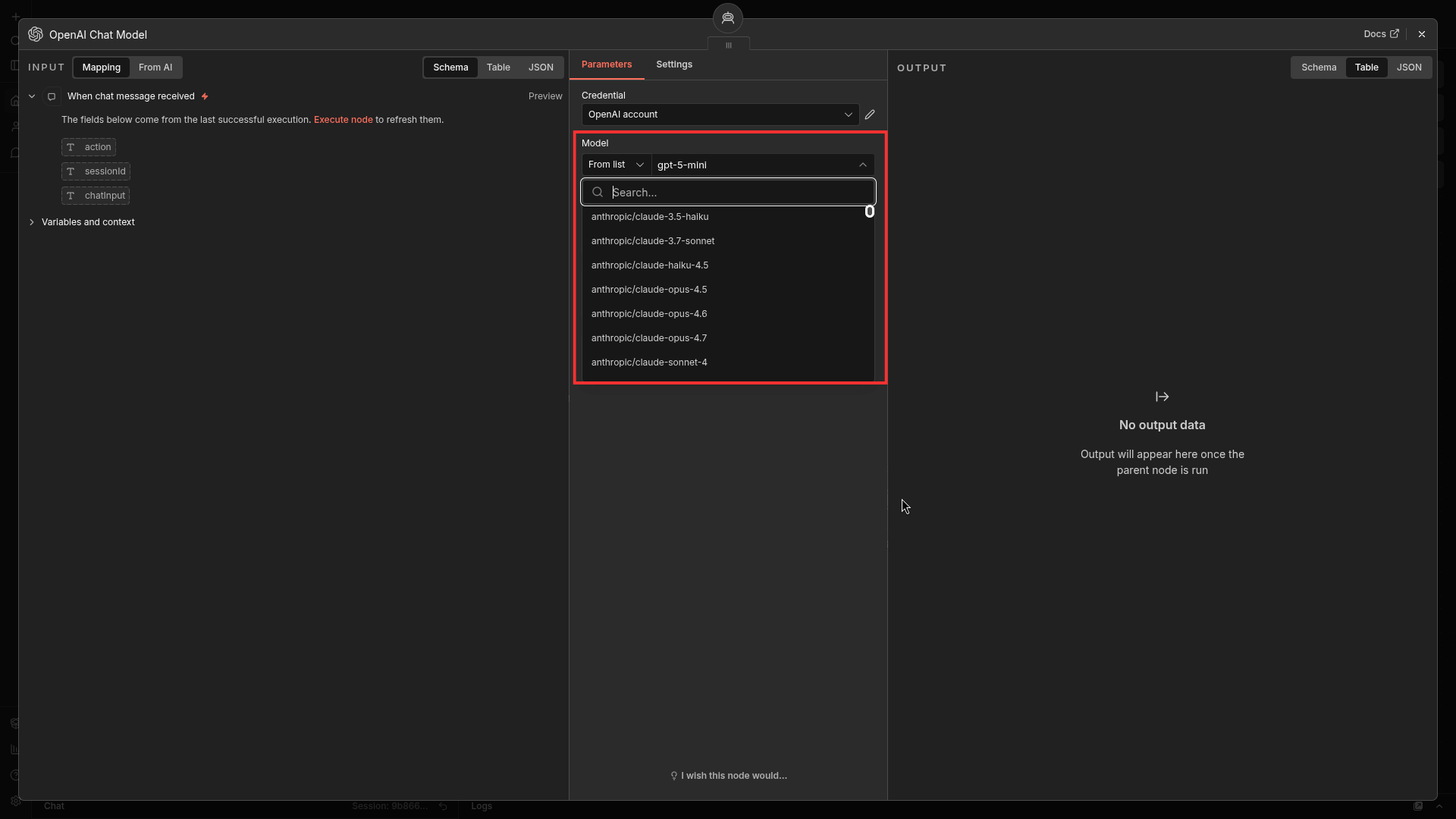Click the magnifier icon in search box
Screen dimensions: 1456x819
coord(598,193)
